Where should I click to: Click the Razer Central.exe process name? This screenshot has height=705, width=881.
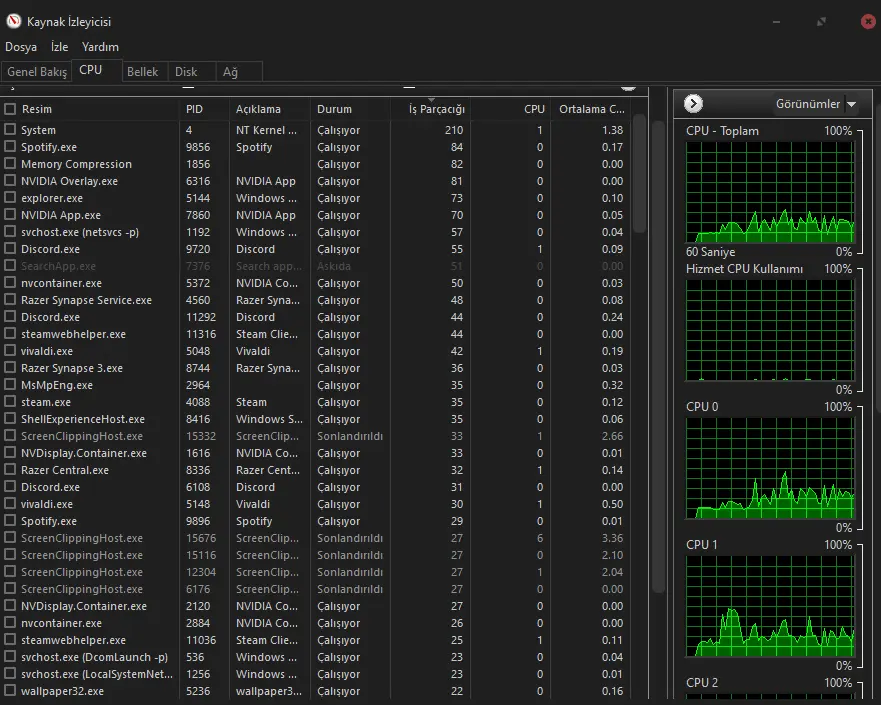[x=65, y=470]
